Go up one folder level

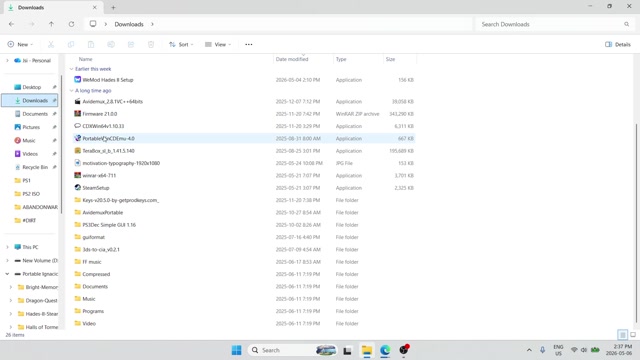(51, 24)
